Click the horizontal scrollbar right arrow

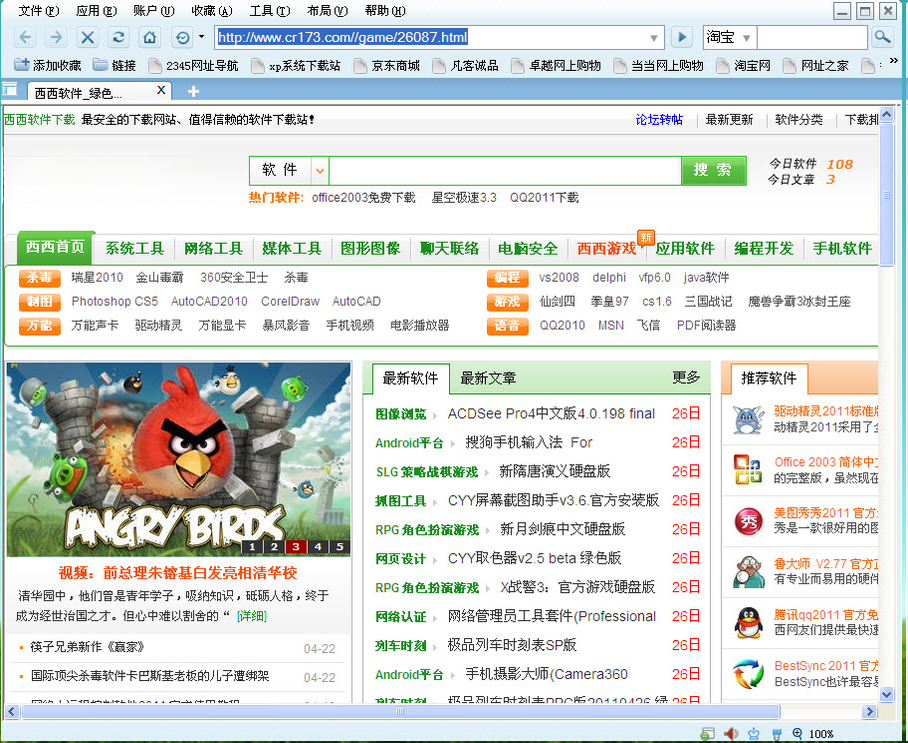pyautogui.click(x=869, y=711)
